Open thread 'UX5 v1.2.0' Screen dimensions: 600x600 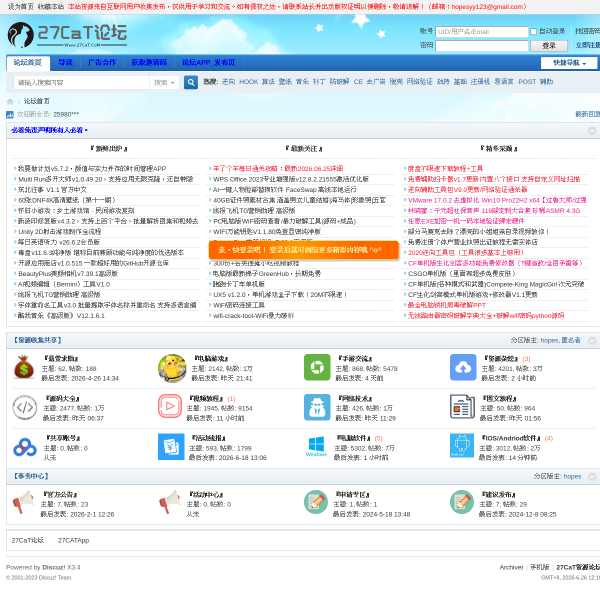point(280,295)
